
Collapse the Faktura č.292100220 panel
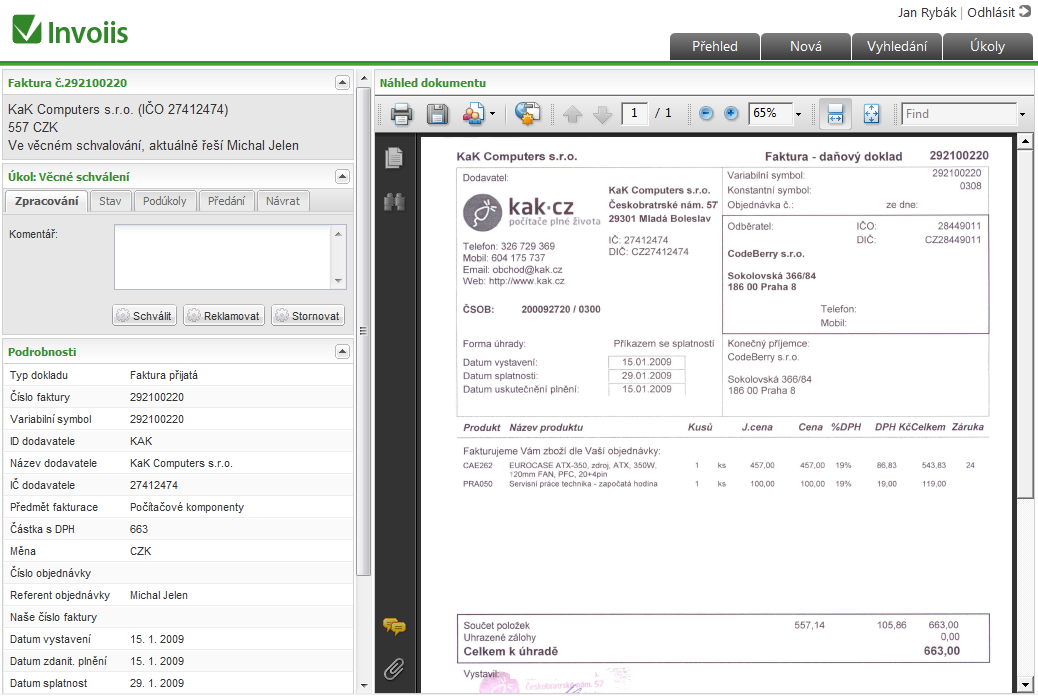point(342,83)
